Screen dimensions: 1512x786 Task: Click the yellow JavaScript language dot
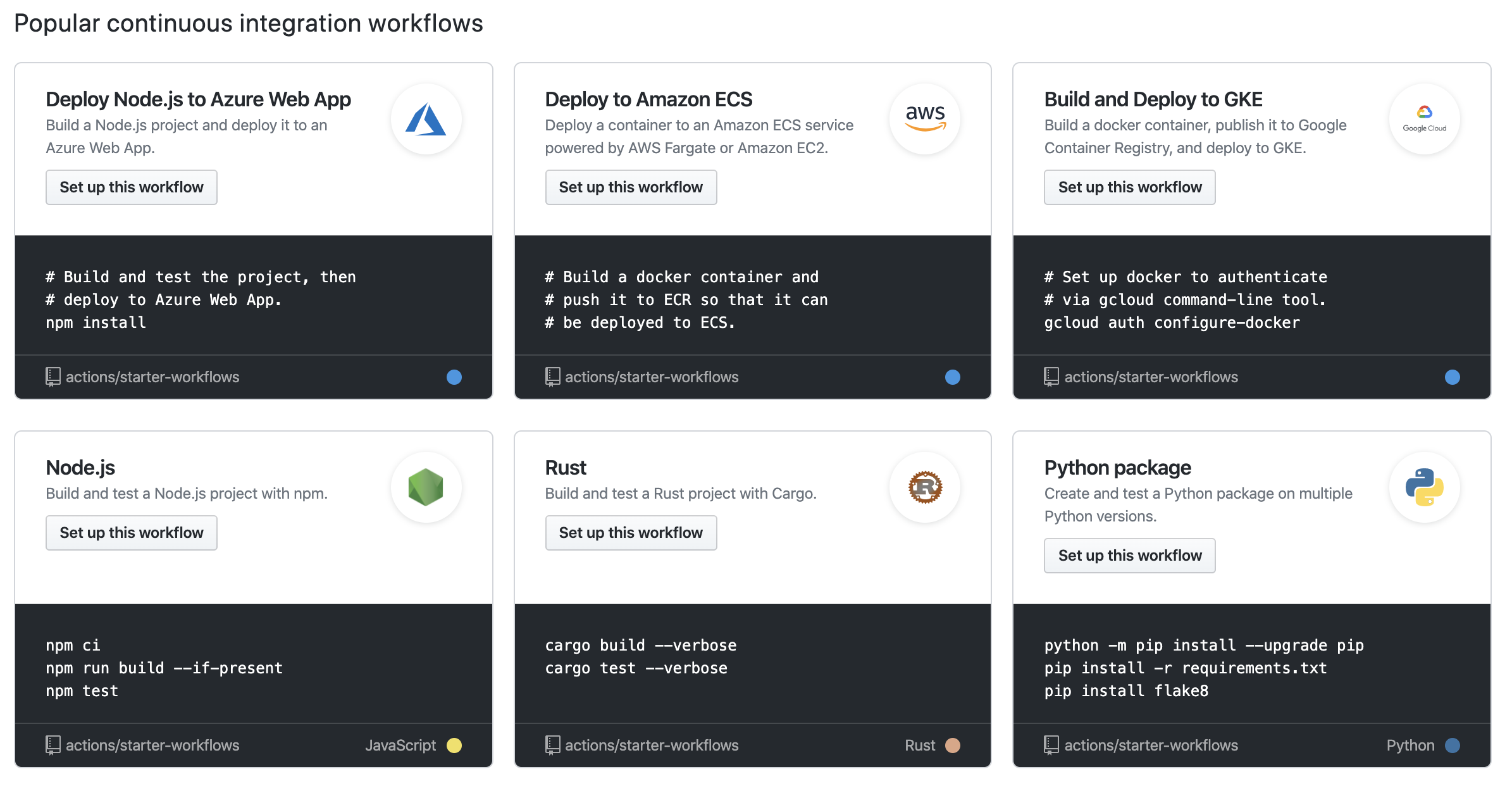pyautogui.click(x=454, y=745)
